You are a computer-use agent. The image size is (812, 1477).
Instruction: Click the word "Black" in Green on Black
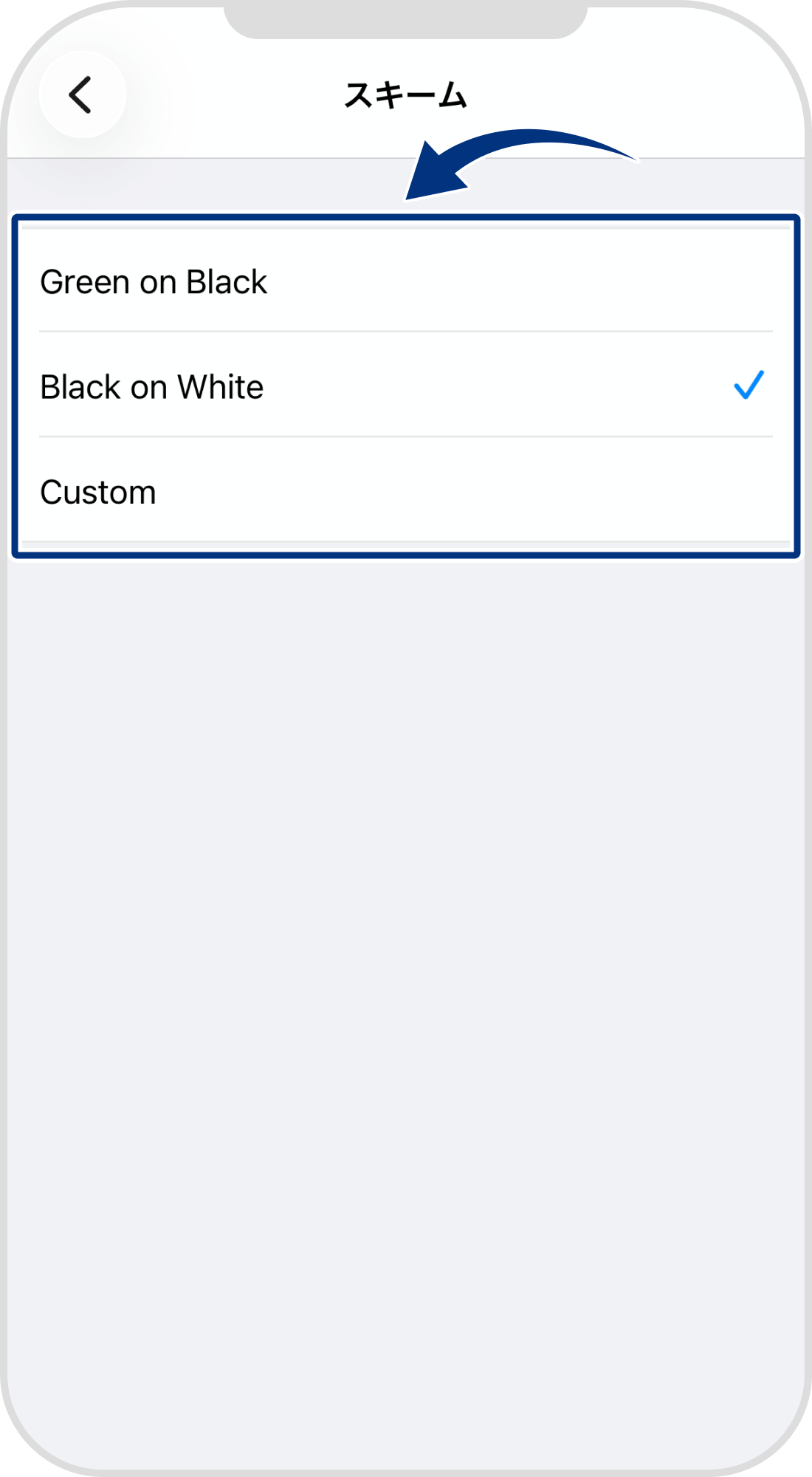(x=226, y=282)
